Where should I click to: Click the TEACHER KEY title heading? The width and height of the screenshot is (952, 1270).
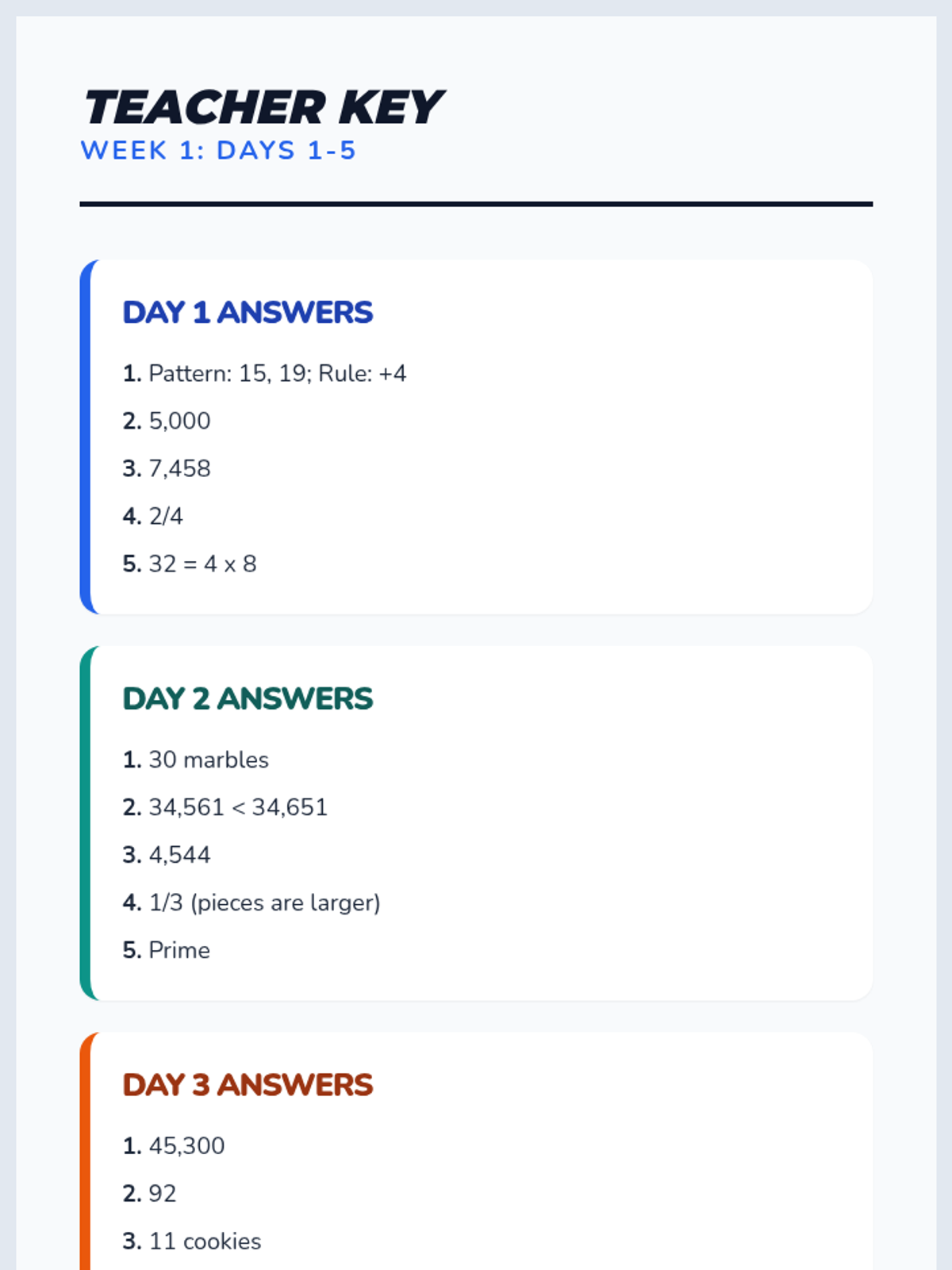tap(263, 108)
